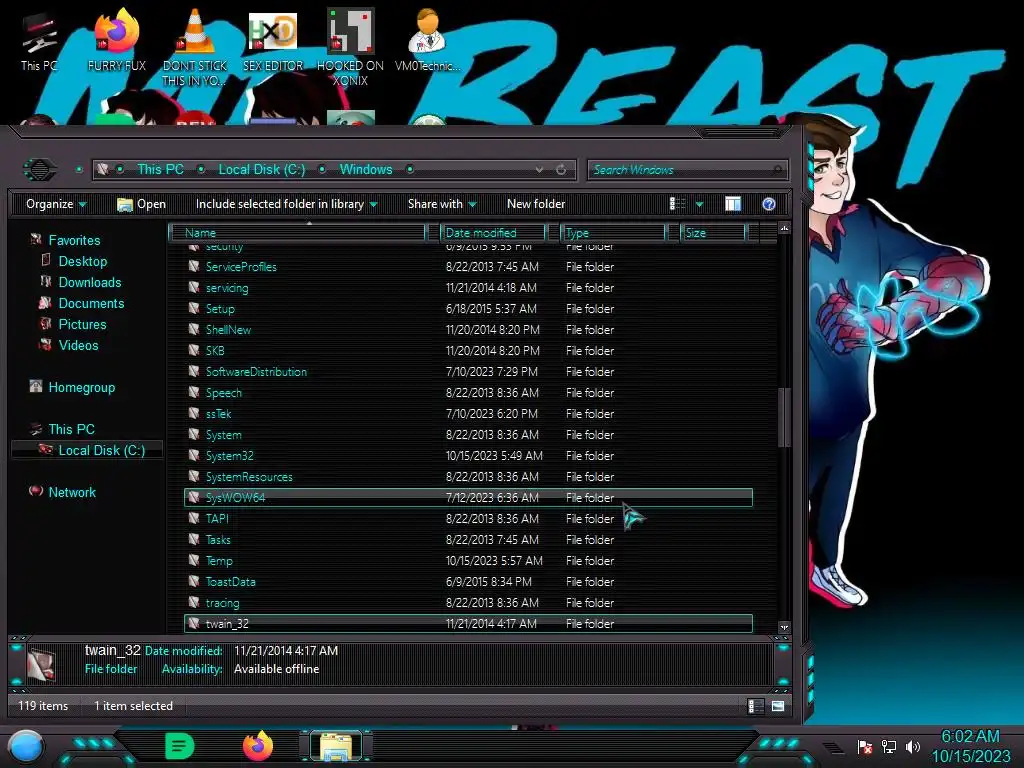This screenshot has height=768, width=1024.
Task: Open Documents in navigation pane
Action: [91, 303]
